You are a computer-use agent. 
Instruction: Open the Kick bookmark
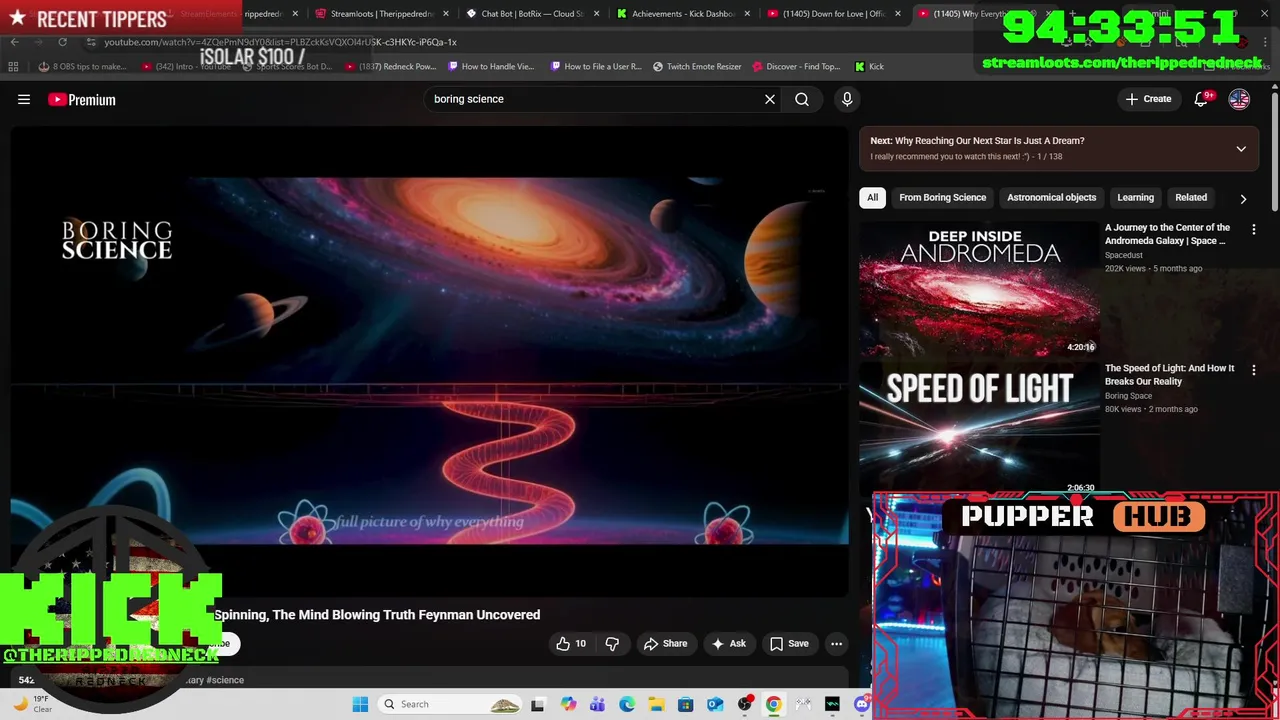869,67
